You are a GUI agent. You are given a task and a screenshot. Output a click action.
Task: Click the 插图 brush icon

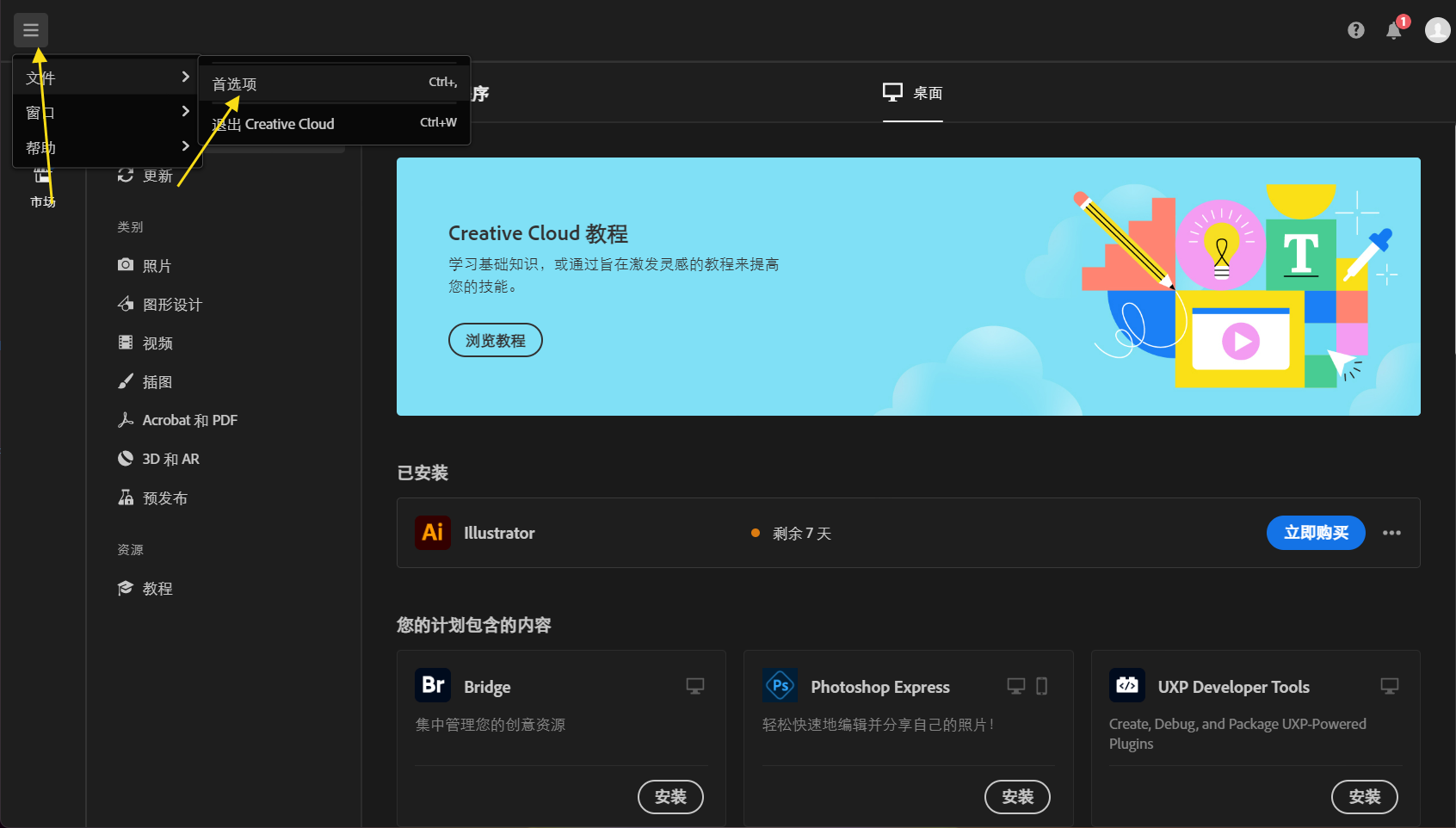pyautogui.click(x=126, y=381)
